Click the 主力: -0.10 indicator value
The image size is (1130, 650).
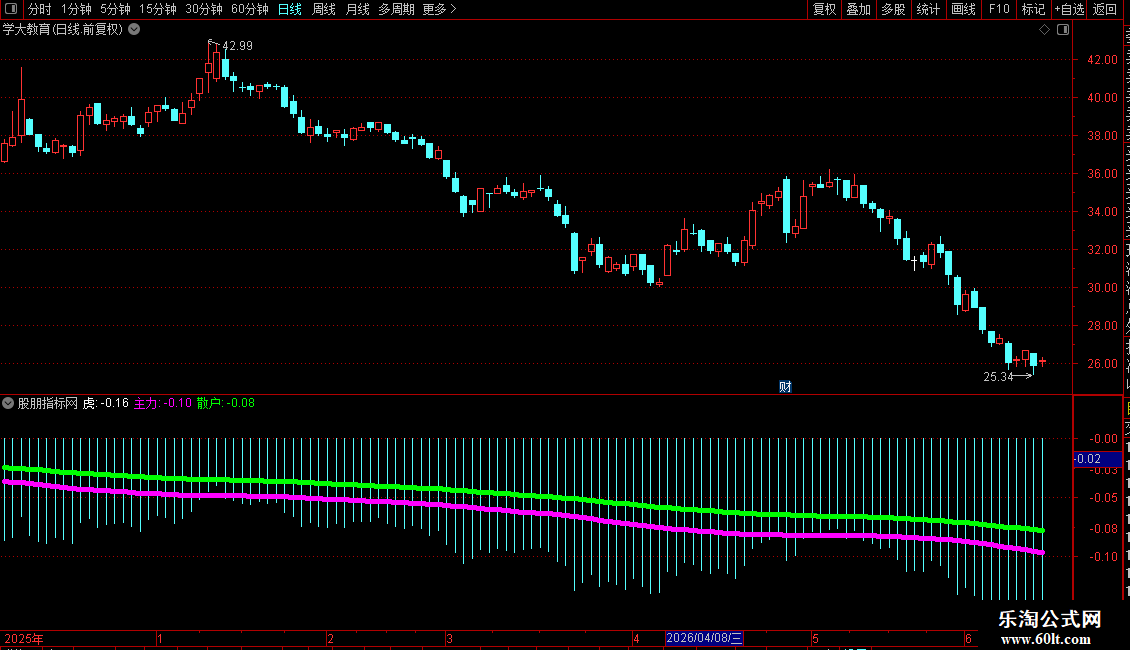click(163, 403)
